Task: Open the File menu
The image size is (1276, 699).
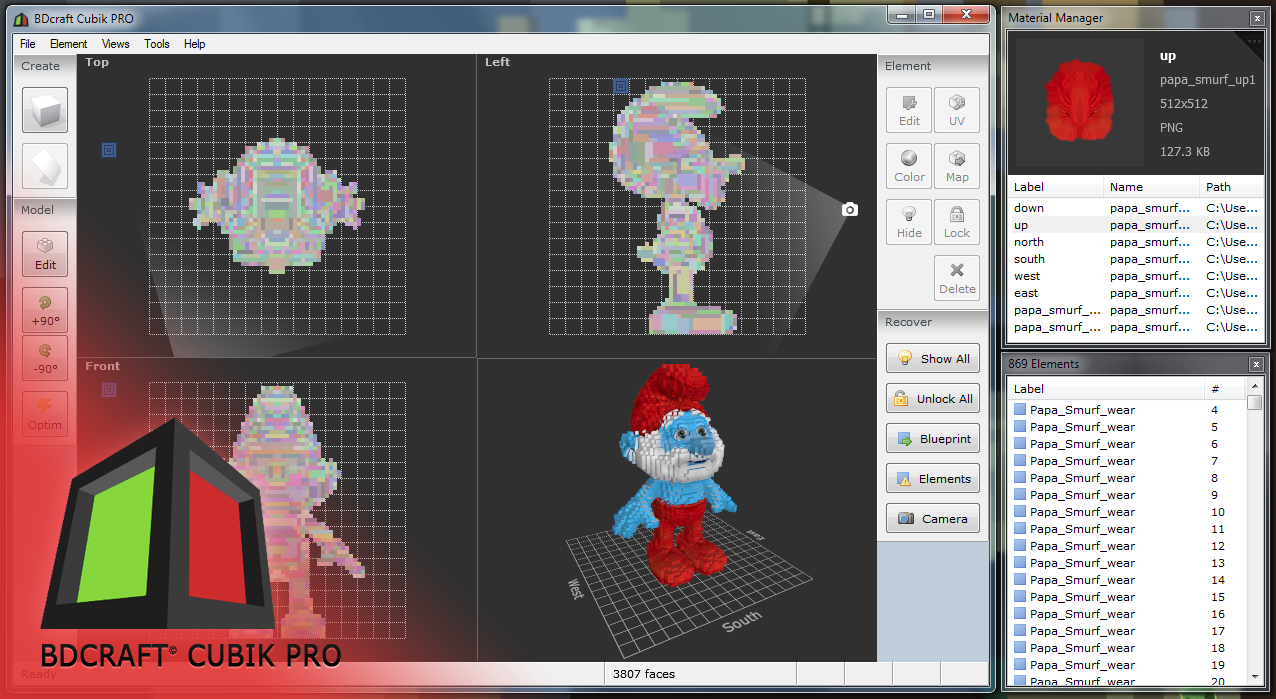Action: point(28,44)
